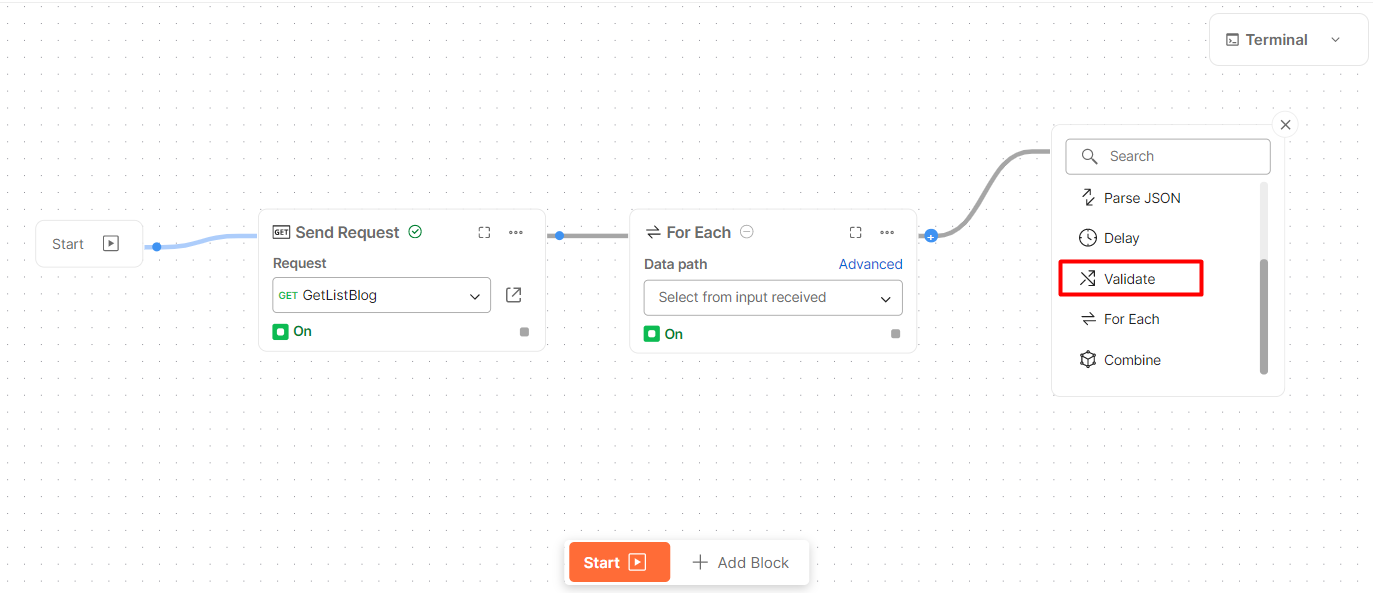This screenshot has width=1373, height=593.
Task: Toggle the On switch in For Each block
Action: pyautogui.click(x=652, y=334)
